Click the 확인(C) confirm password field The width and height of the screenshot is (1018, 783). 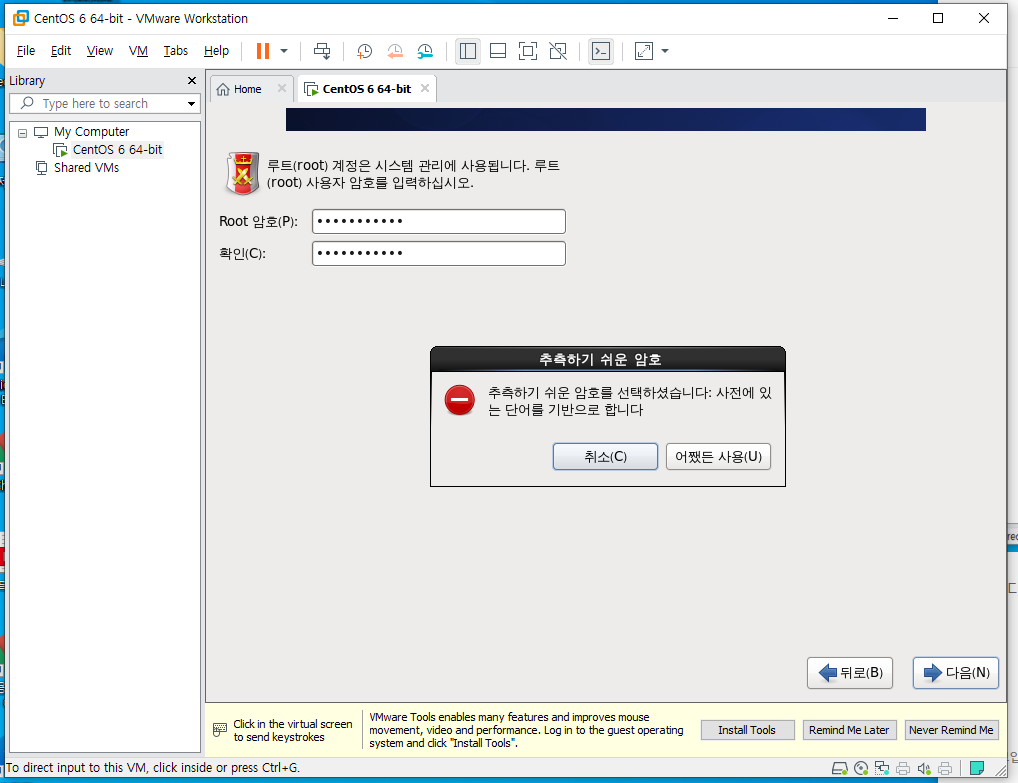click(439, 253)
